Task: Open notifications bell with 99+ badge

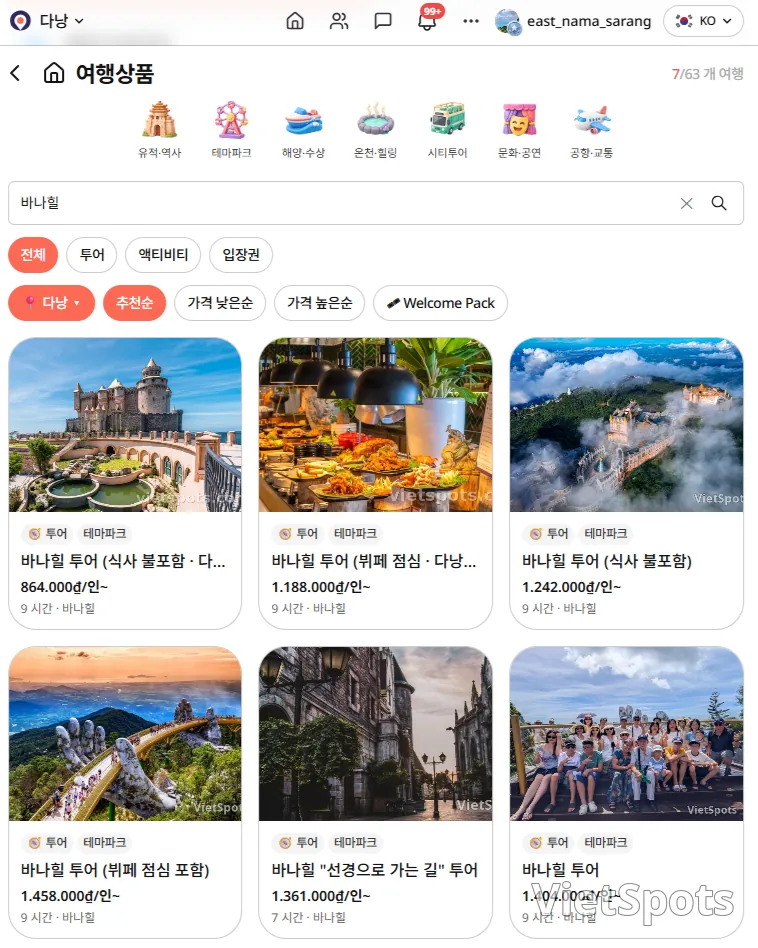Action: 427,21
